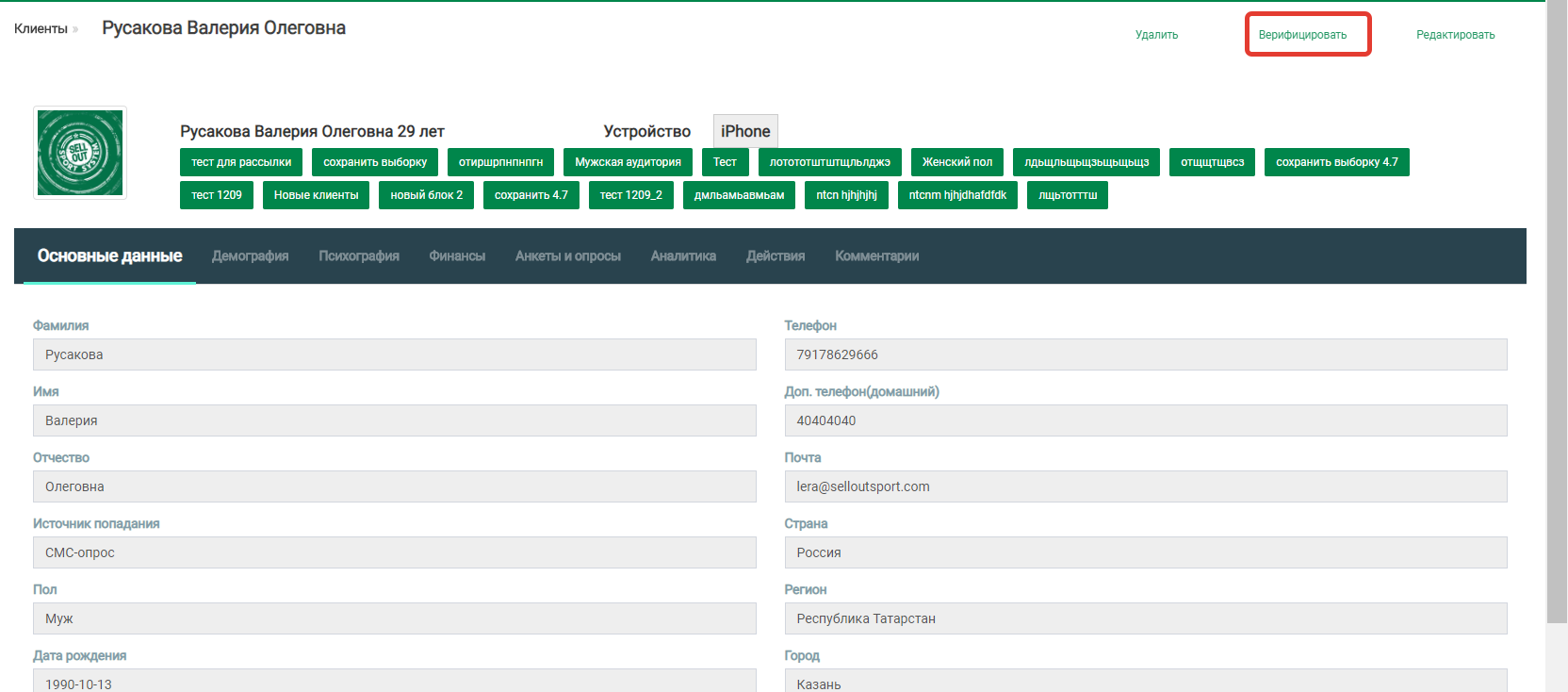Click the Почта email field
1568x692 pixels.
pyautogui.click(x=1145, y=486)
